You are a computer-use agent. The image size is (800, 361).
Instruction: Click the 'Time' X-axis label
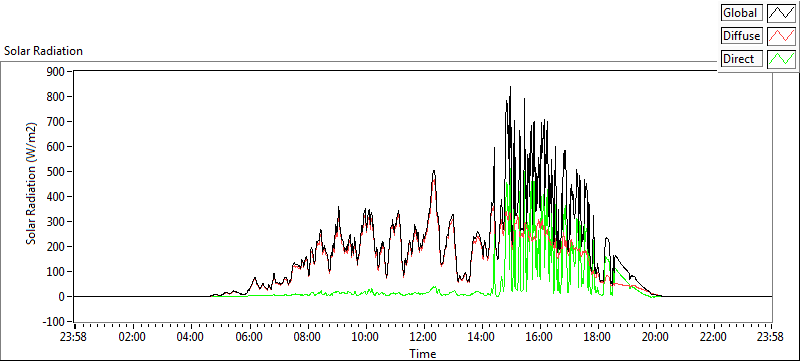click(422, 354)
